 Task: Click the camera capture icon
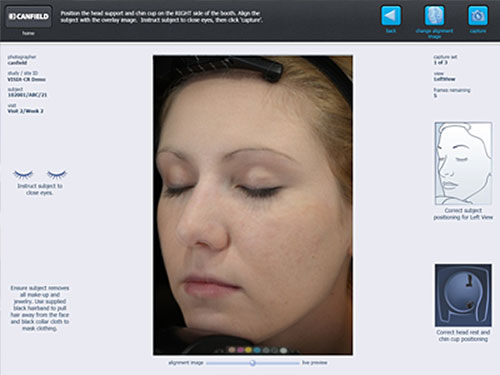[x=478, y=15]
